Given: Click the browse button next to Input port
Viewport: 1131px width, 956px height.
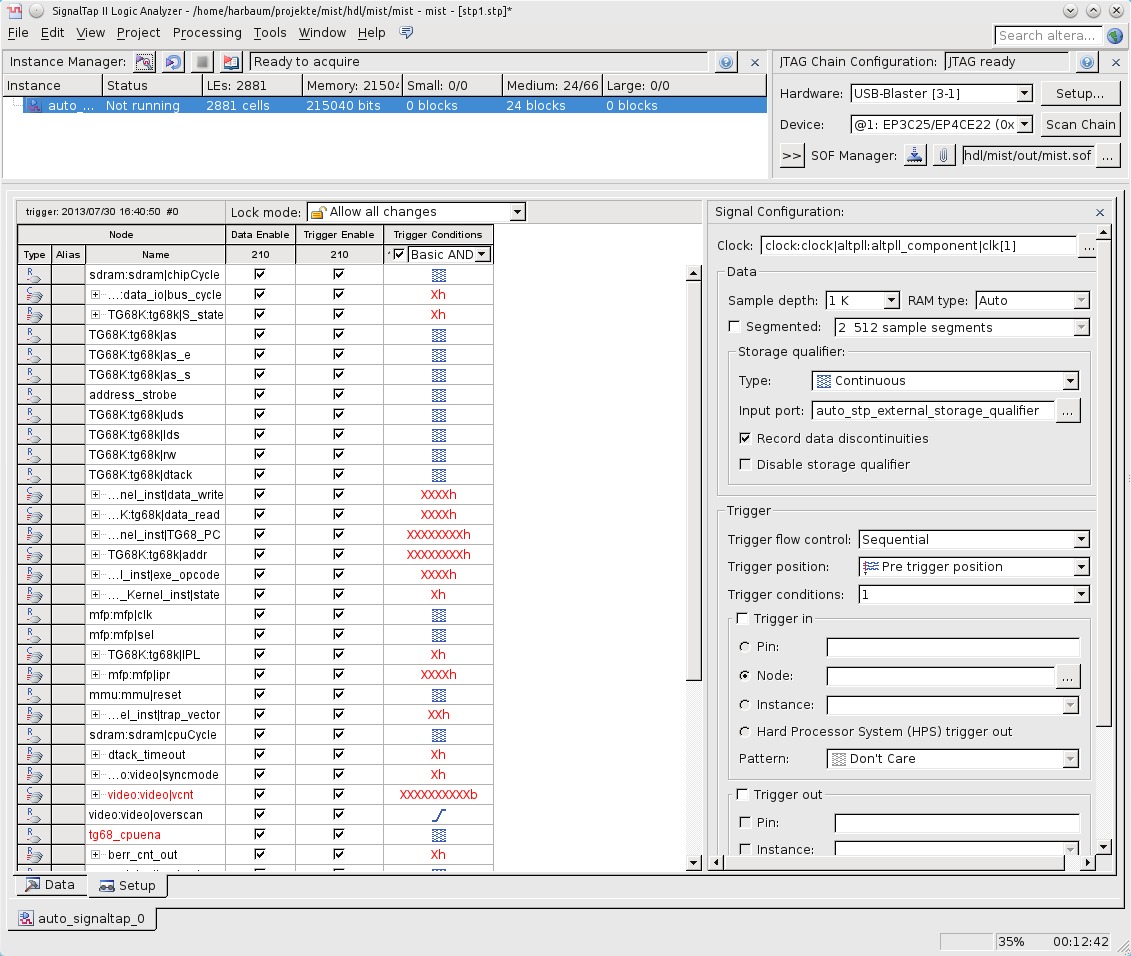Looking at the screenshot, I should pos(1068,411).
